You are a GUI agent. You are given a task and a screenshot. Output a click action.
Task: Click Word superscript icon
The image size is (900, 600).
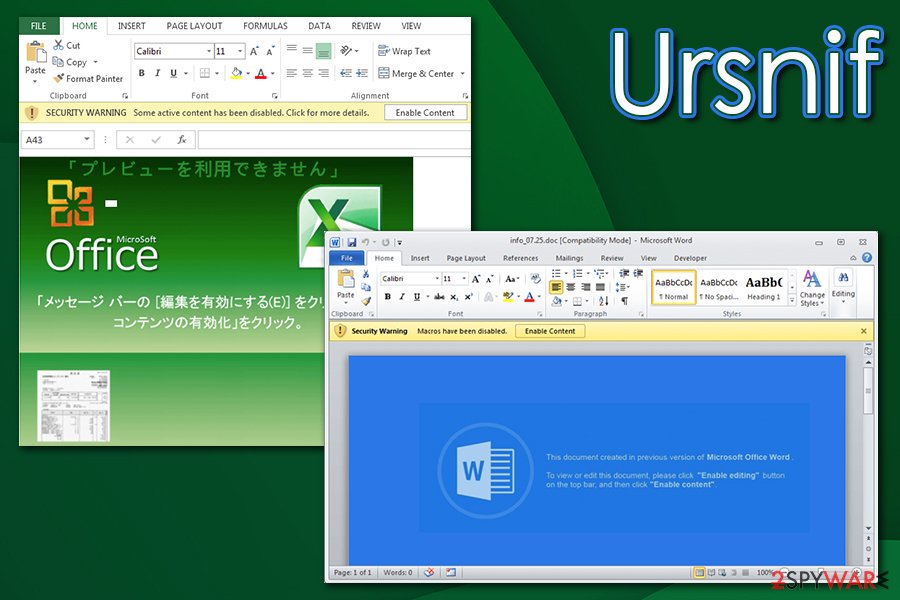point(469,297)
